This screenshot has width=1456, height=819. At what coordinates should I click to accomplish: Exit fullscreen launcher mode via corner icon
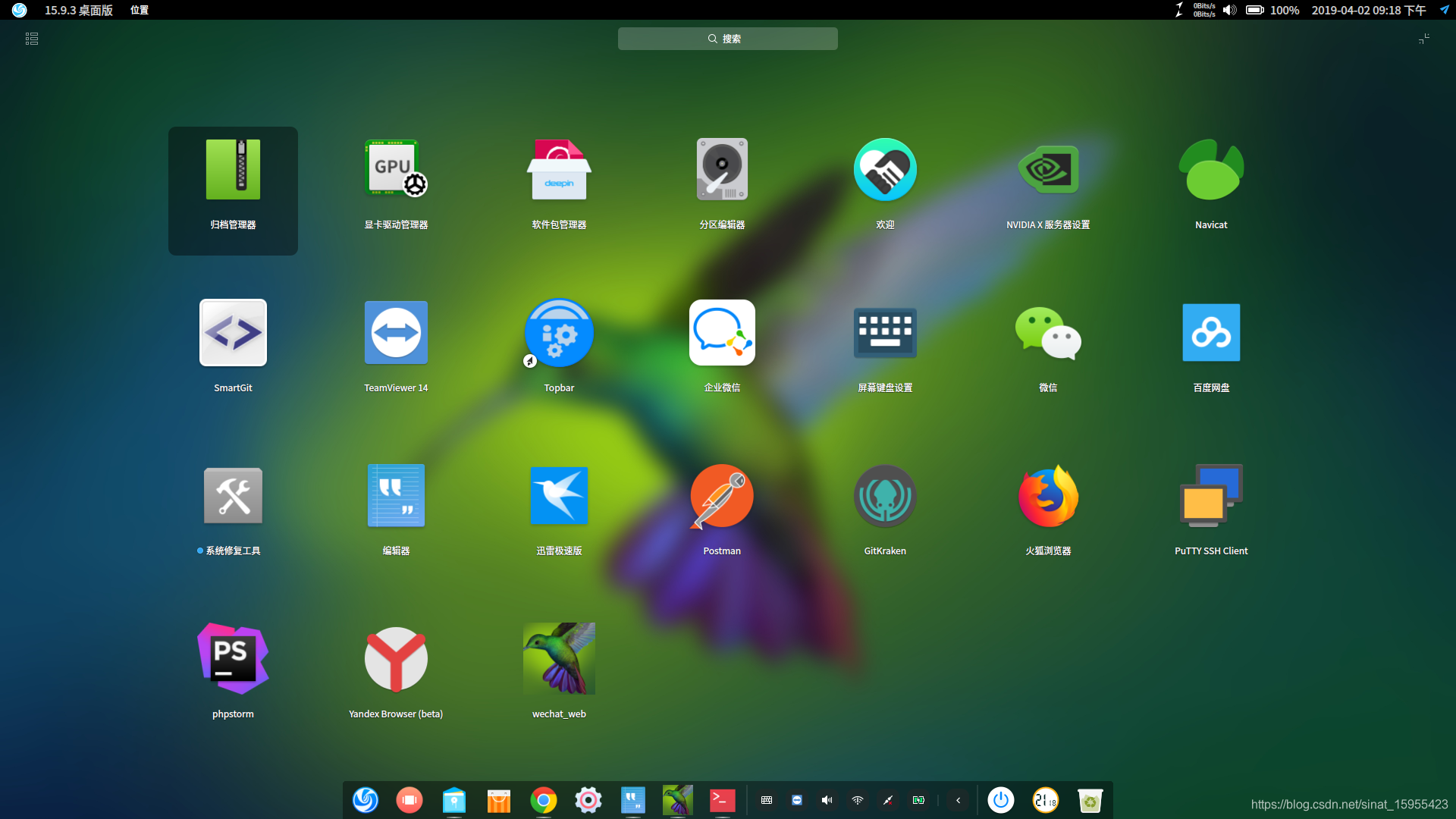pos(1424,39)
